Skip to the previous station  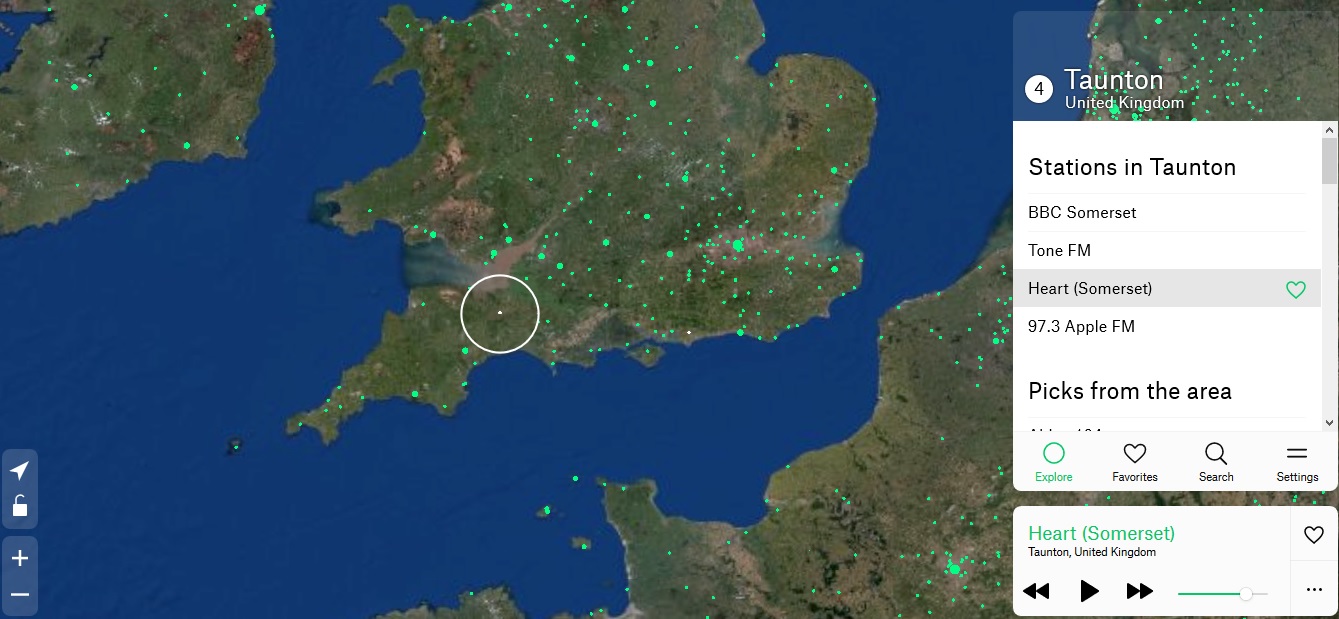pos(1036,591)
